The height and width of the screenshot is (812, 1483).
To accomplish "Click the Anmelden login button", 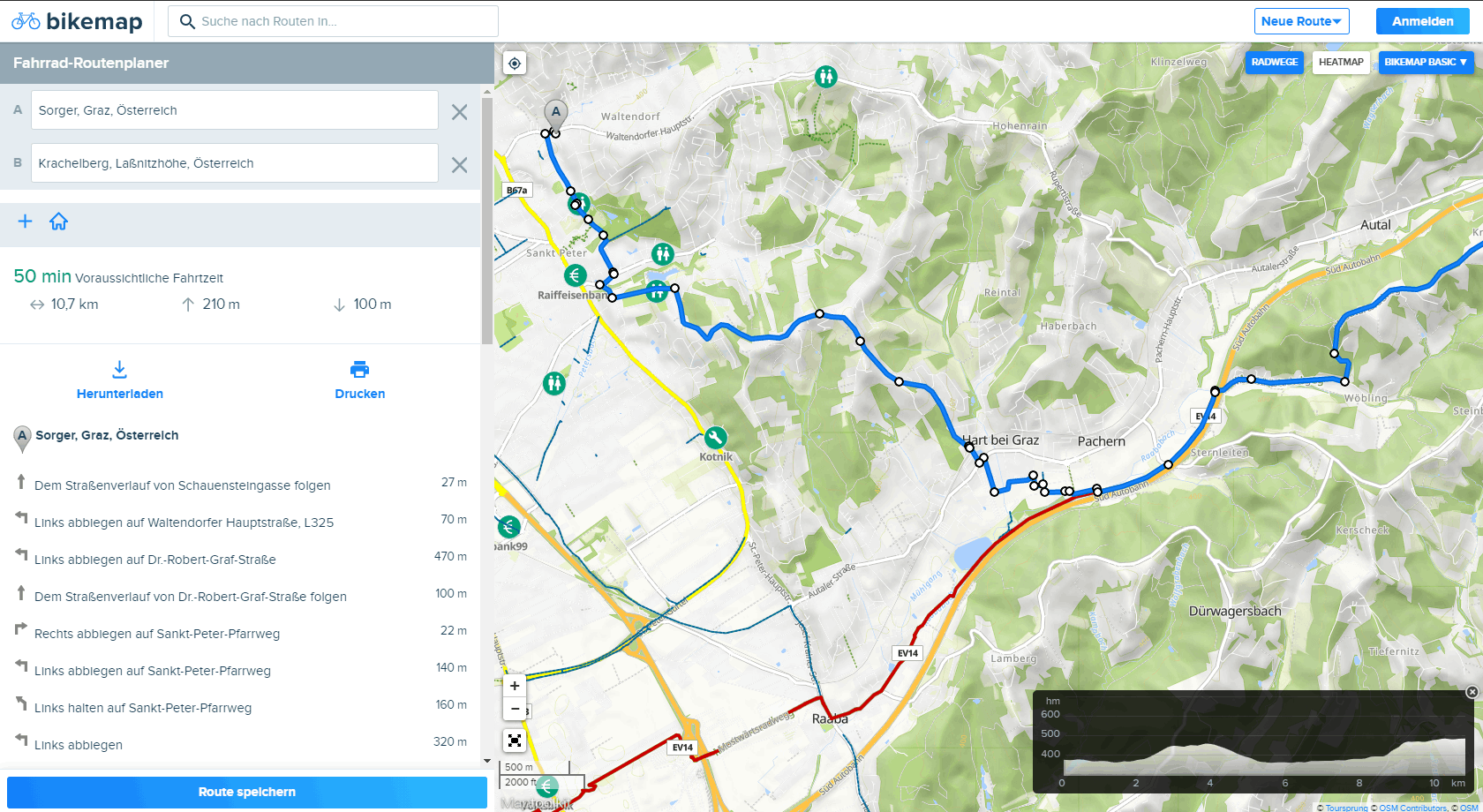I will (x=1422, y=21).
